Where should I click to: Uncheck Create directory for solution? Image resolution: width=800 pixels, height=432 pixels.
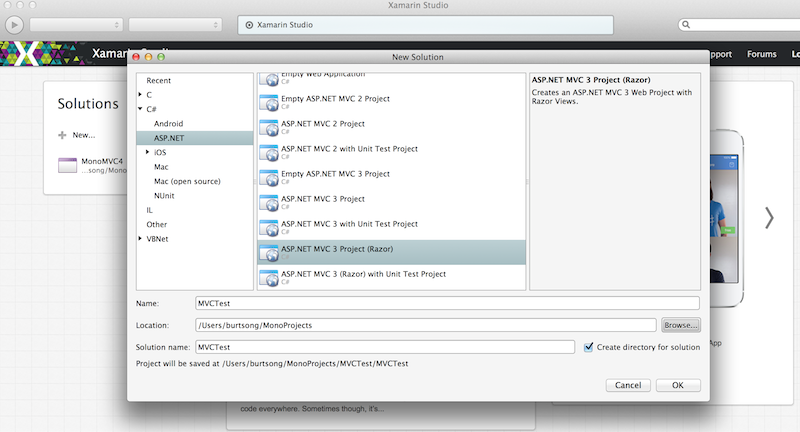pyautogui.click(x=588, y=347)
